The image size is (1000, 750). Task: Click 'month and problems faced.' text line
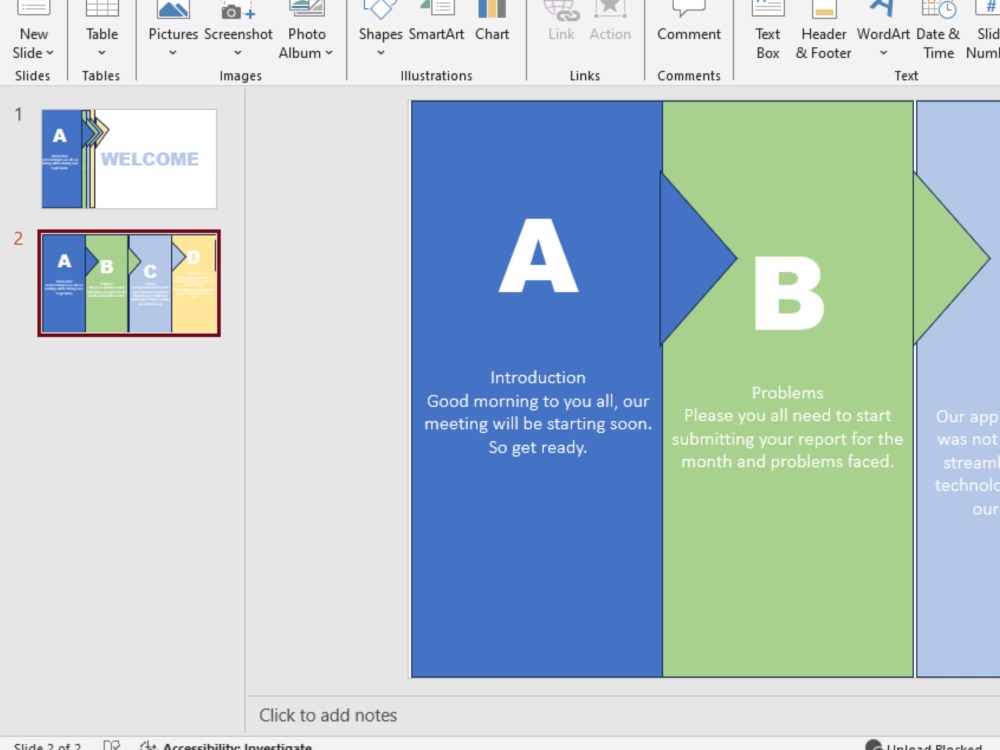(787, 462)
